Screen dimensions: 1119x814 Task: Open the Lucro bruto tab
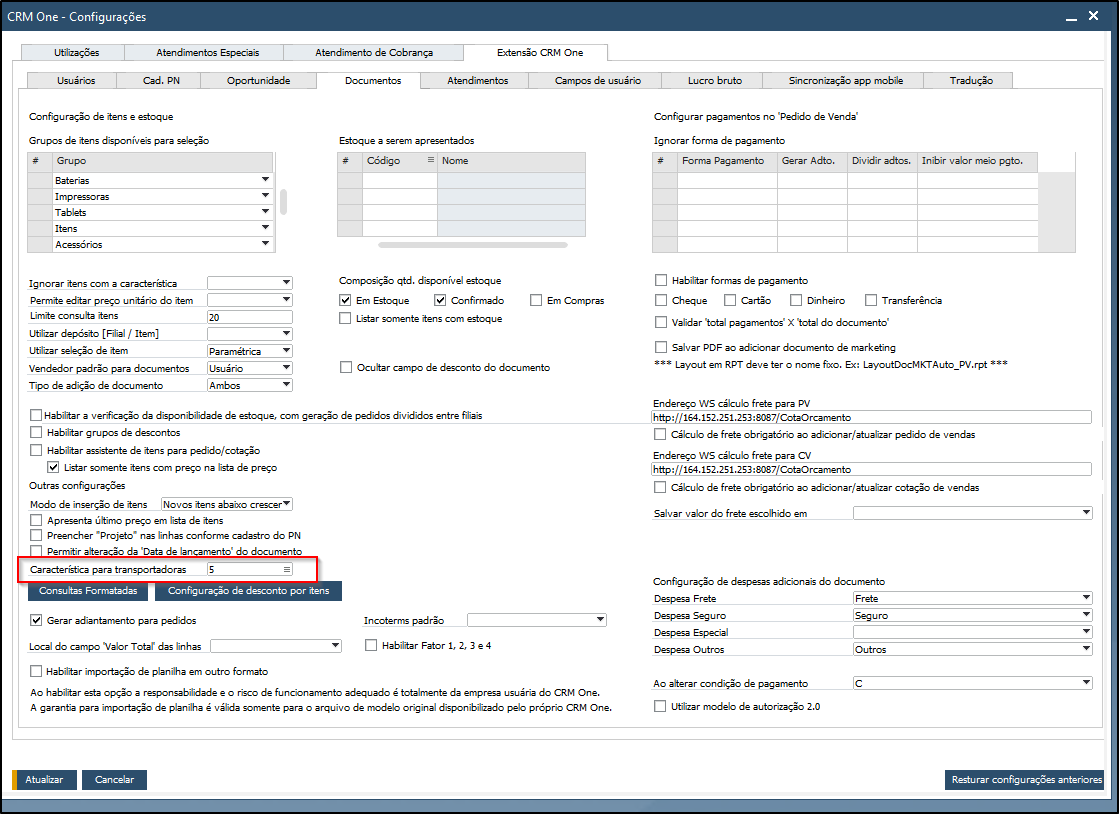[x=714, y=81]
